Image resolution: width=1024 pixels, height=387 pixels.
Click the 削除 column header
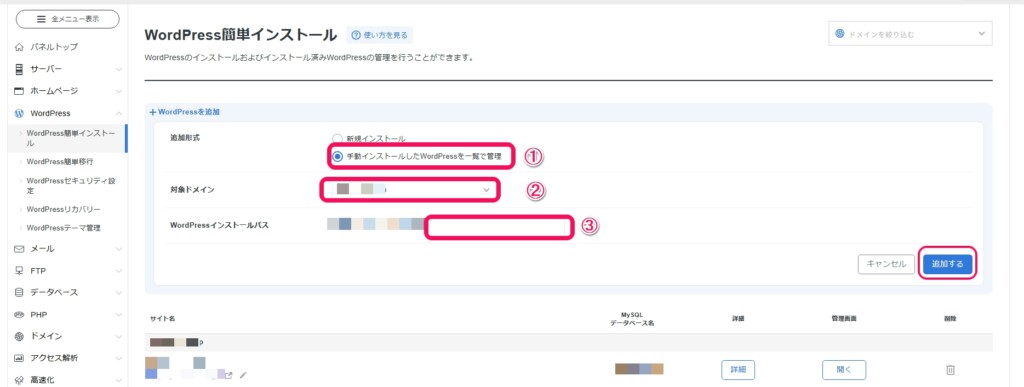click(x=950, y=318)
